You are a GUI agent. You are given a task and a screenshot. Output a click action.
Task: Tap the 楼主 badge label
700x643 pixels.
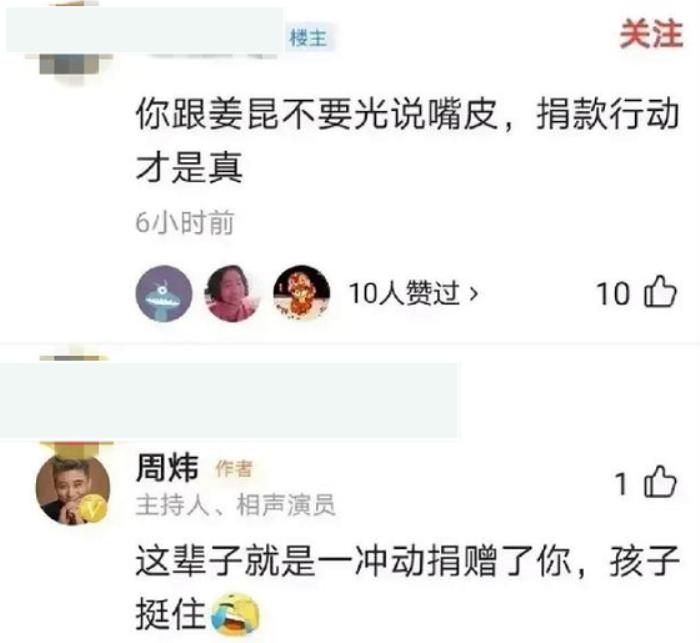pyautogui.click(x=308, y=37)
